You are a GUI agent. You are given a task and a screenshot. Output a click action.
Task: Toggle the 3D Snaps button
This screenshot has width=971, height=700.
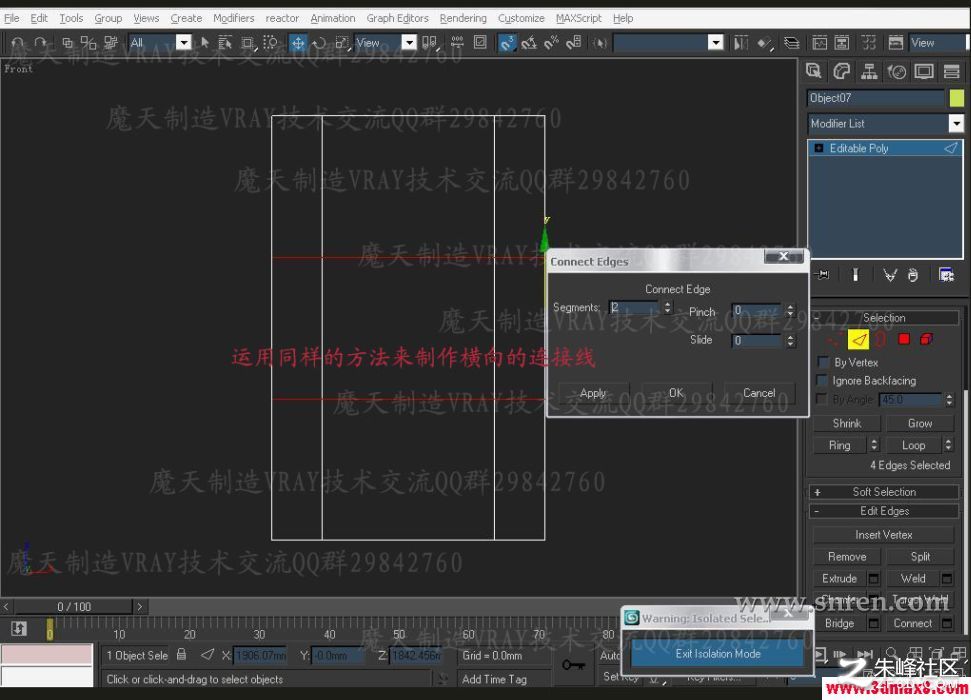[507, 43]
